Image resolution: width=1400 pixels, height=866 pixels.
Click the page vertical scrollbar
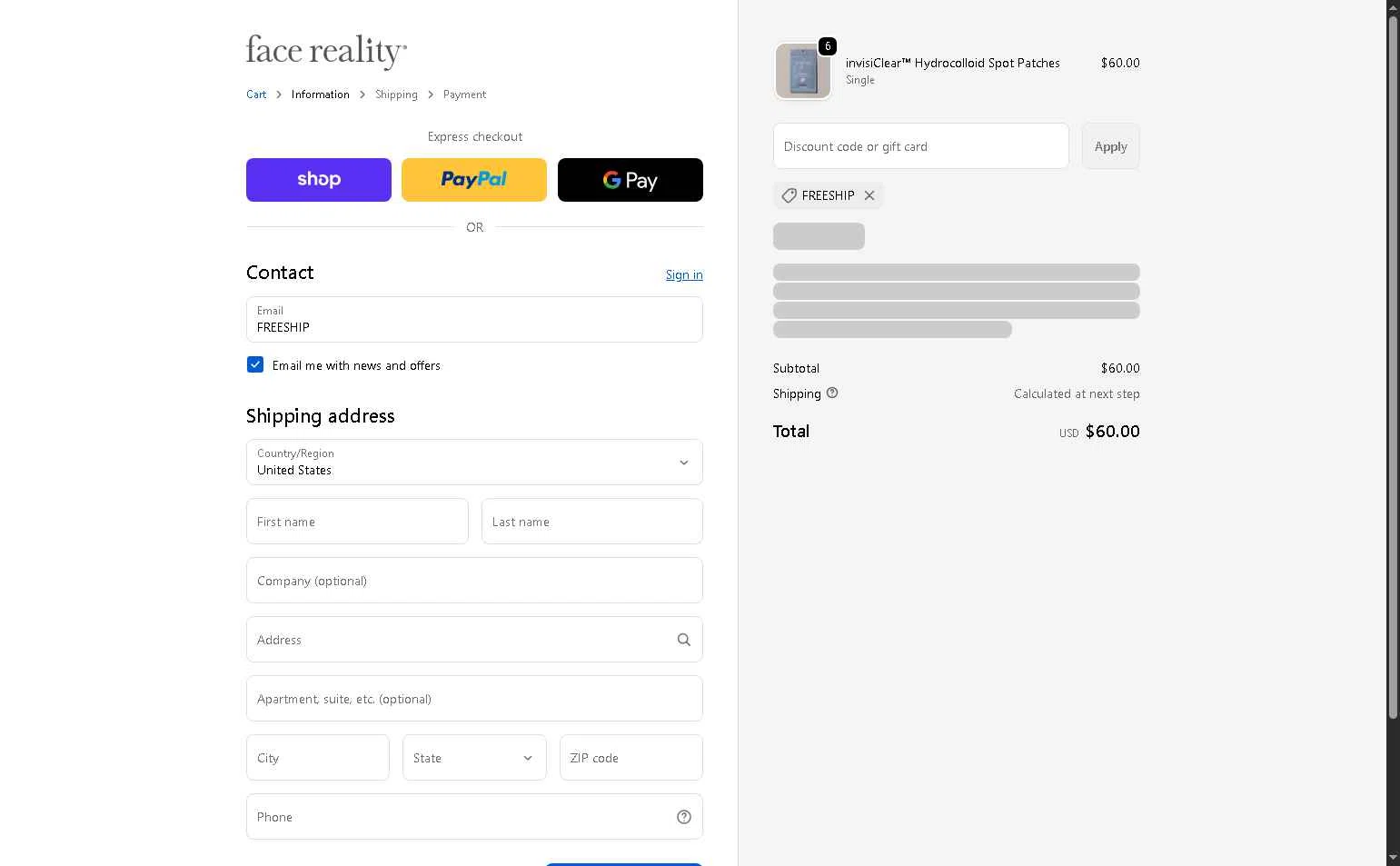coord(1393,368)
